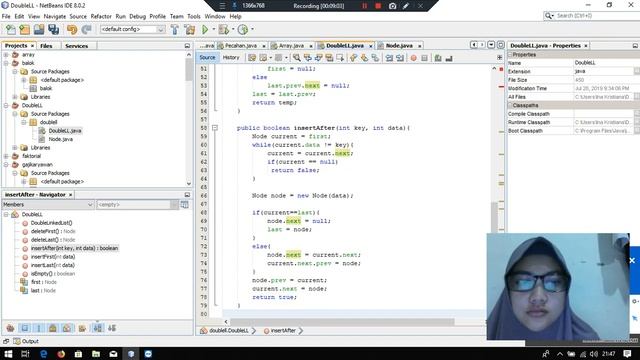Open the Source menu
Image resolution: width=640 pixels, height=360 pixels.
78,16
